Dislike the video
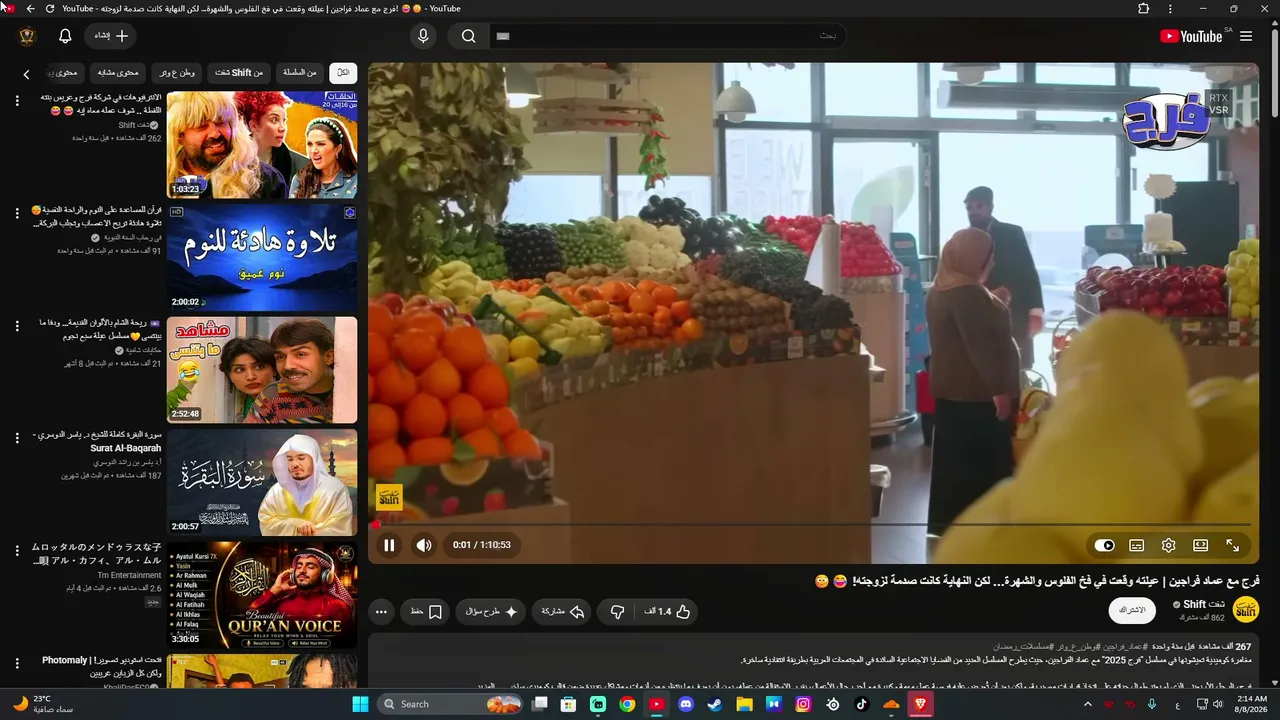 point(618,611)
